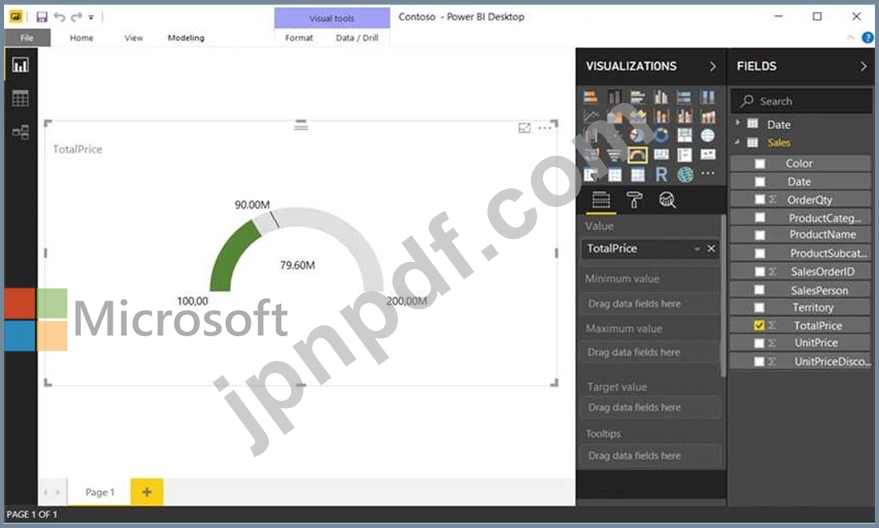Expand the Date table in Fields
Screen dimensions: 879x528
[x=738, y=123]
